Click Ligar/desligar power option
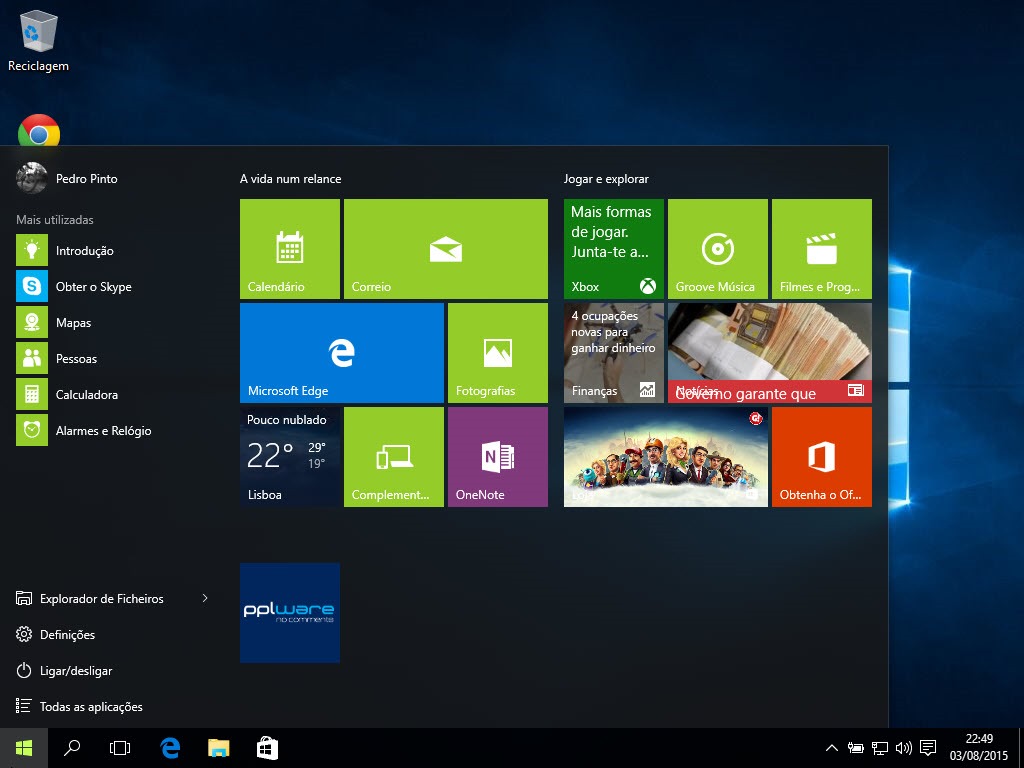1024x768 pixels. [x=75, y=671]
